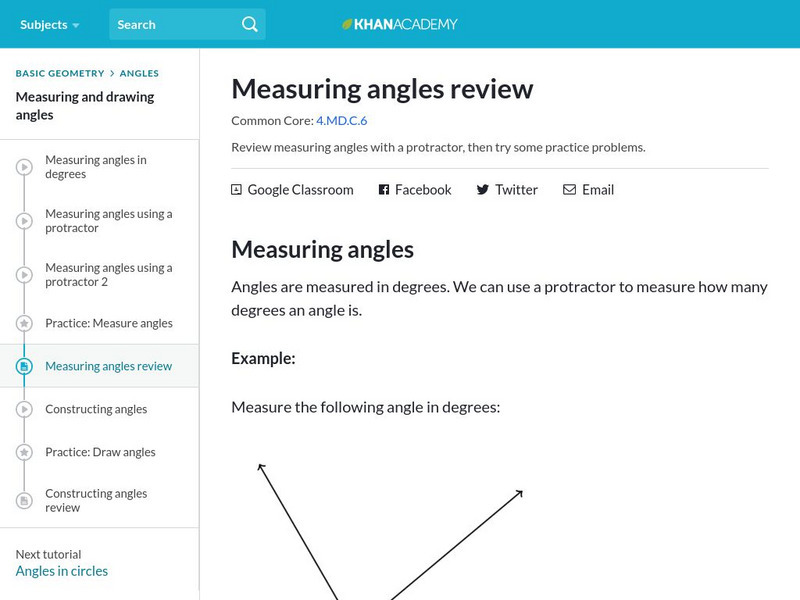Click the play icon beside Measuring angles in degrees

[x=23, y=167]
